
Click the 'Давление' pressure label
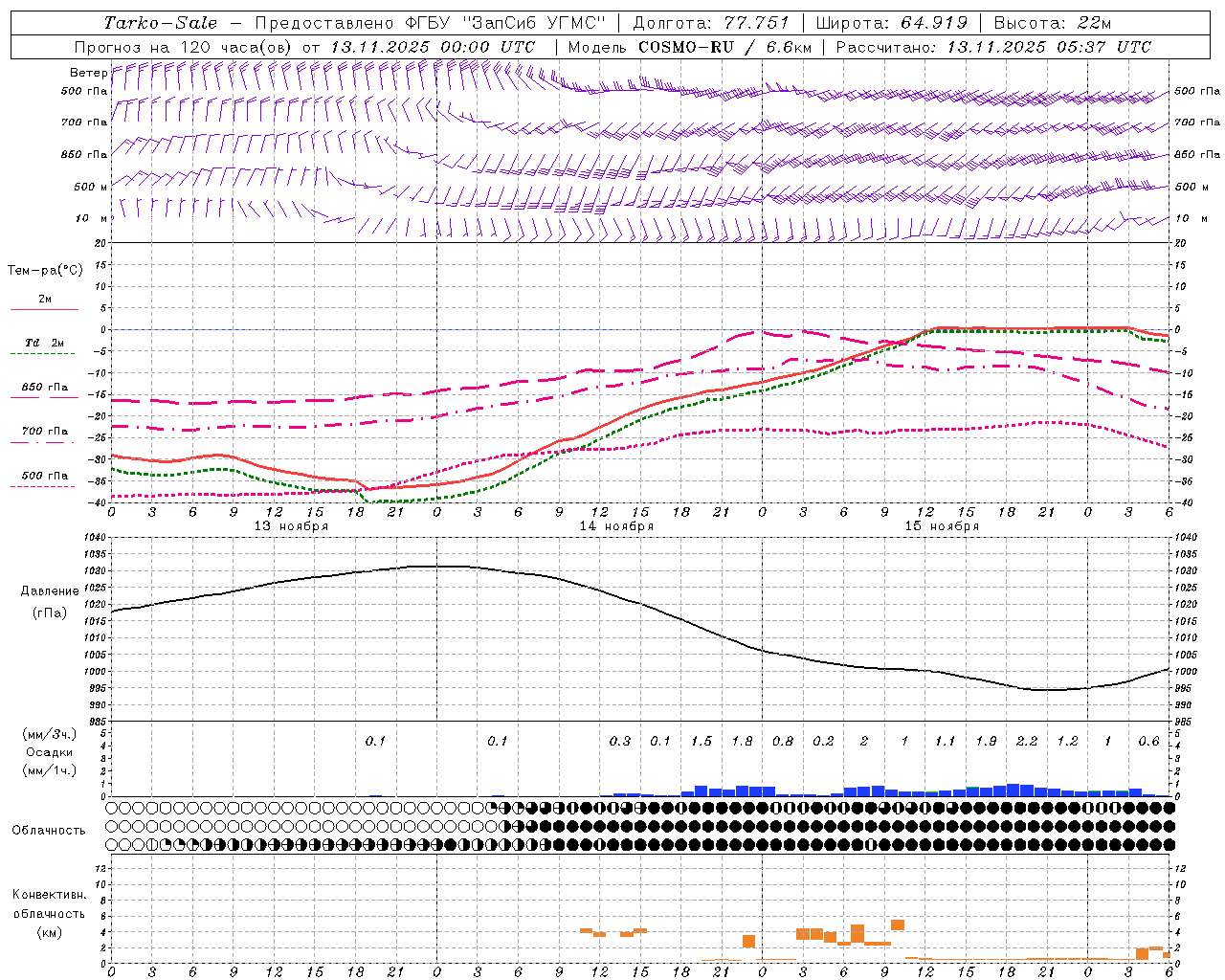point(50,591)
